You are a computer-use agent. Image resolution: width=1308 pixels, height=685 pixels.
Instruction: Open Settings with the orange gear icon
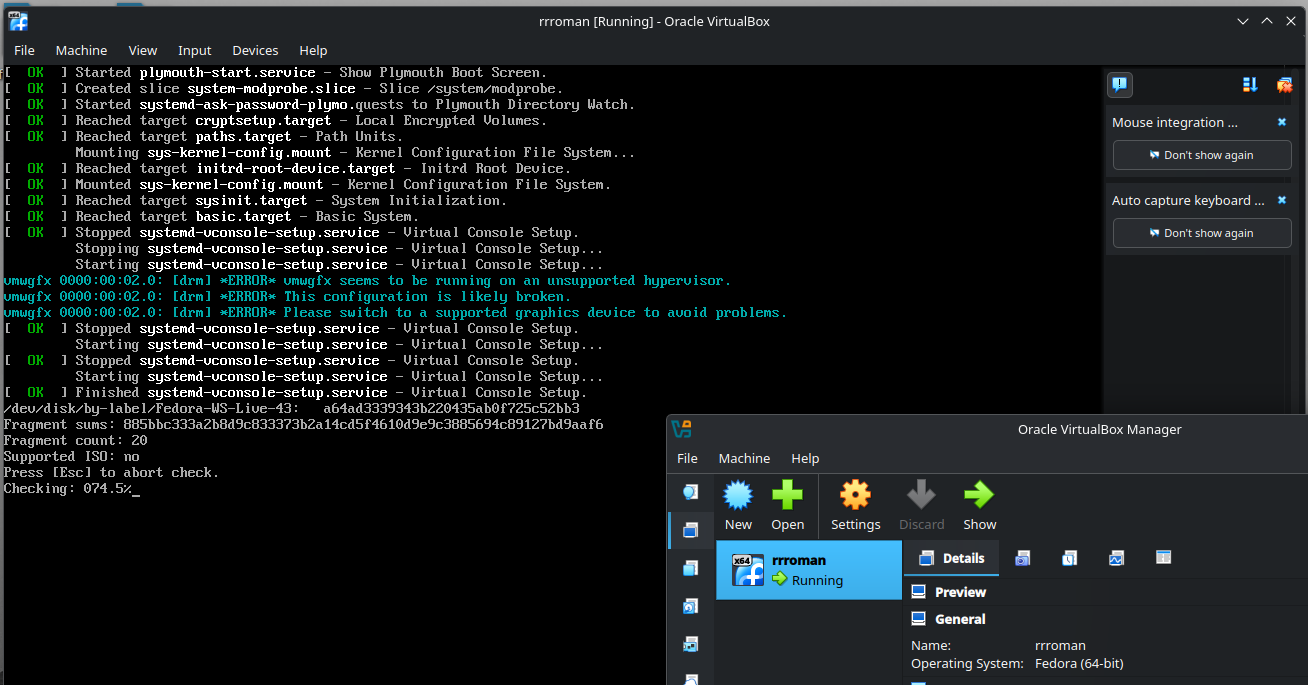click(x=855, y=505)
